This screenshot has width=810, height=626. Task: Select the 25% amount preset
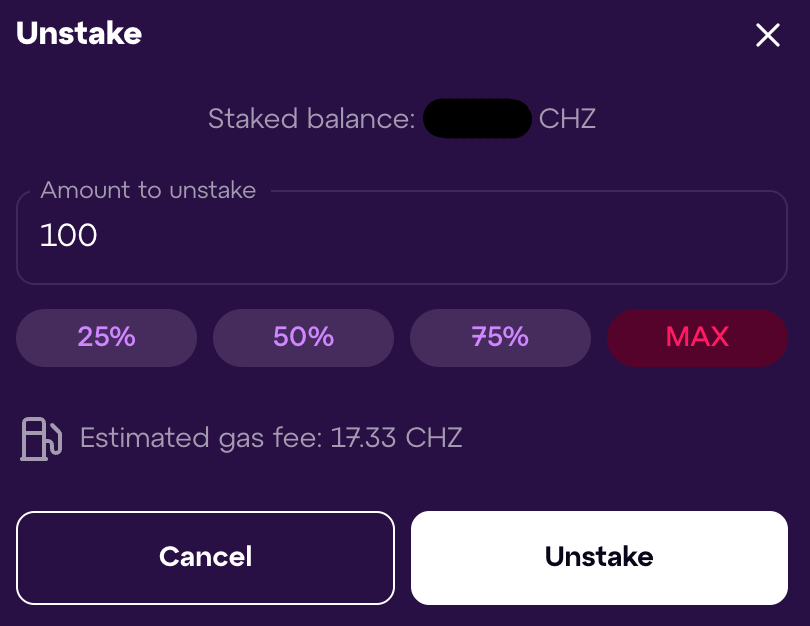[106, 337]
